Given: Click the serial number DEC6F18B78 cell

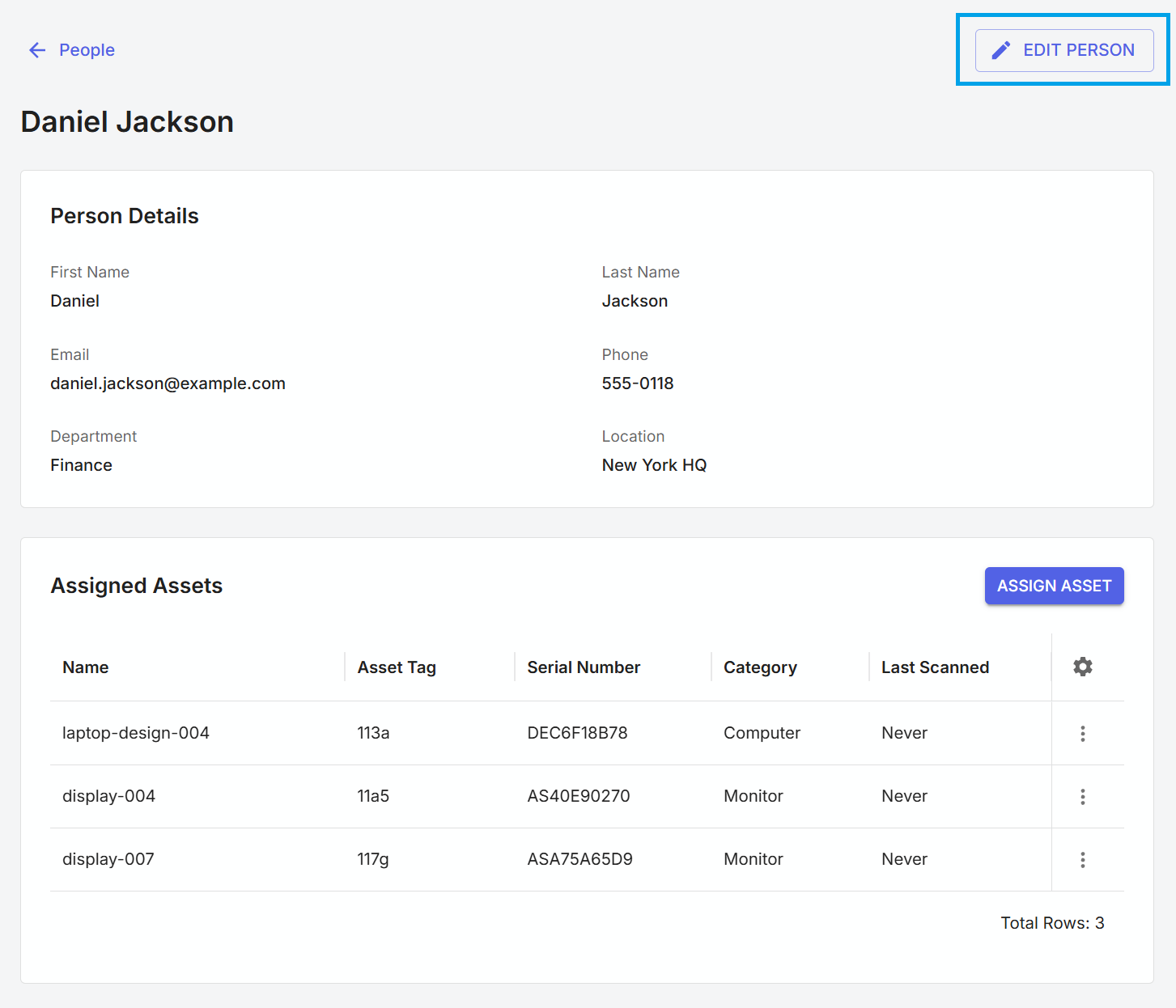Looking at the screenshot, I should [577, 733].
